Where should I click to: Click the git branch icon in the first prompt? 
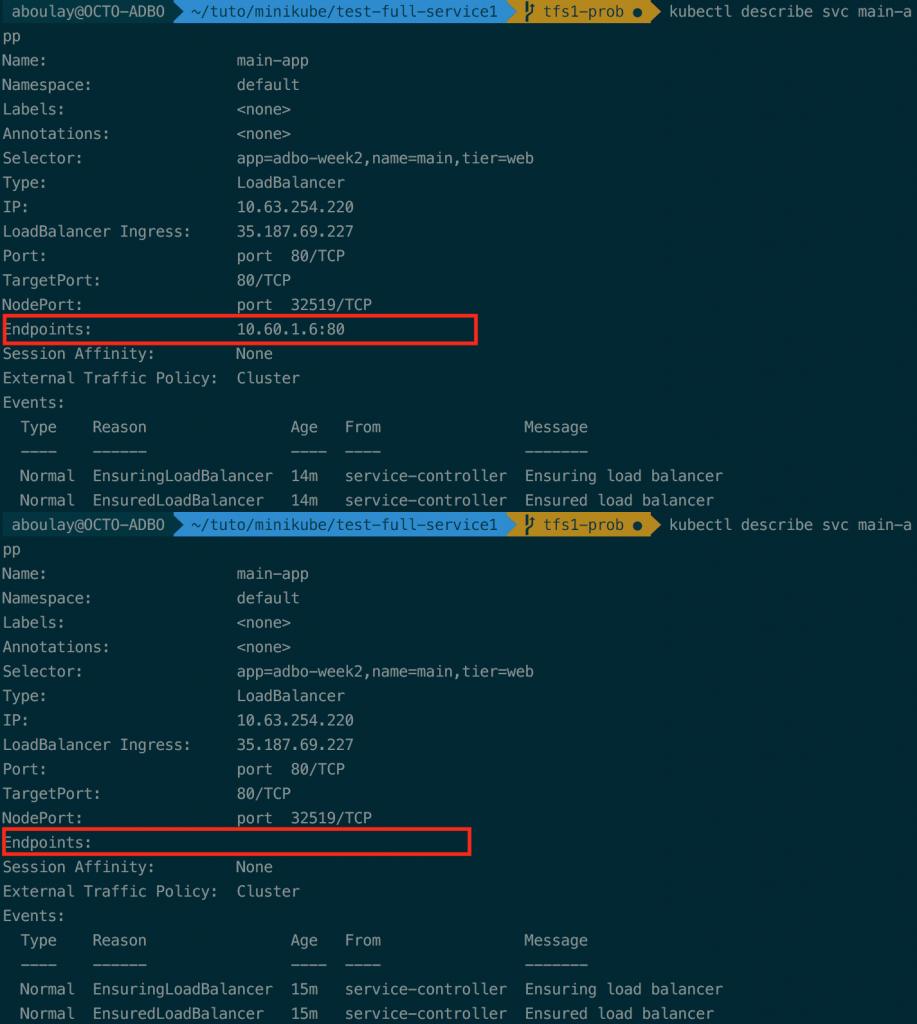(529, 12)
